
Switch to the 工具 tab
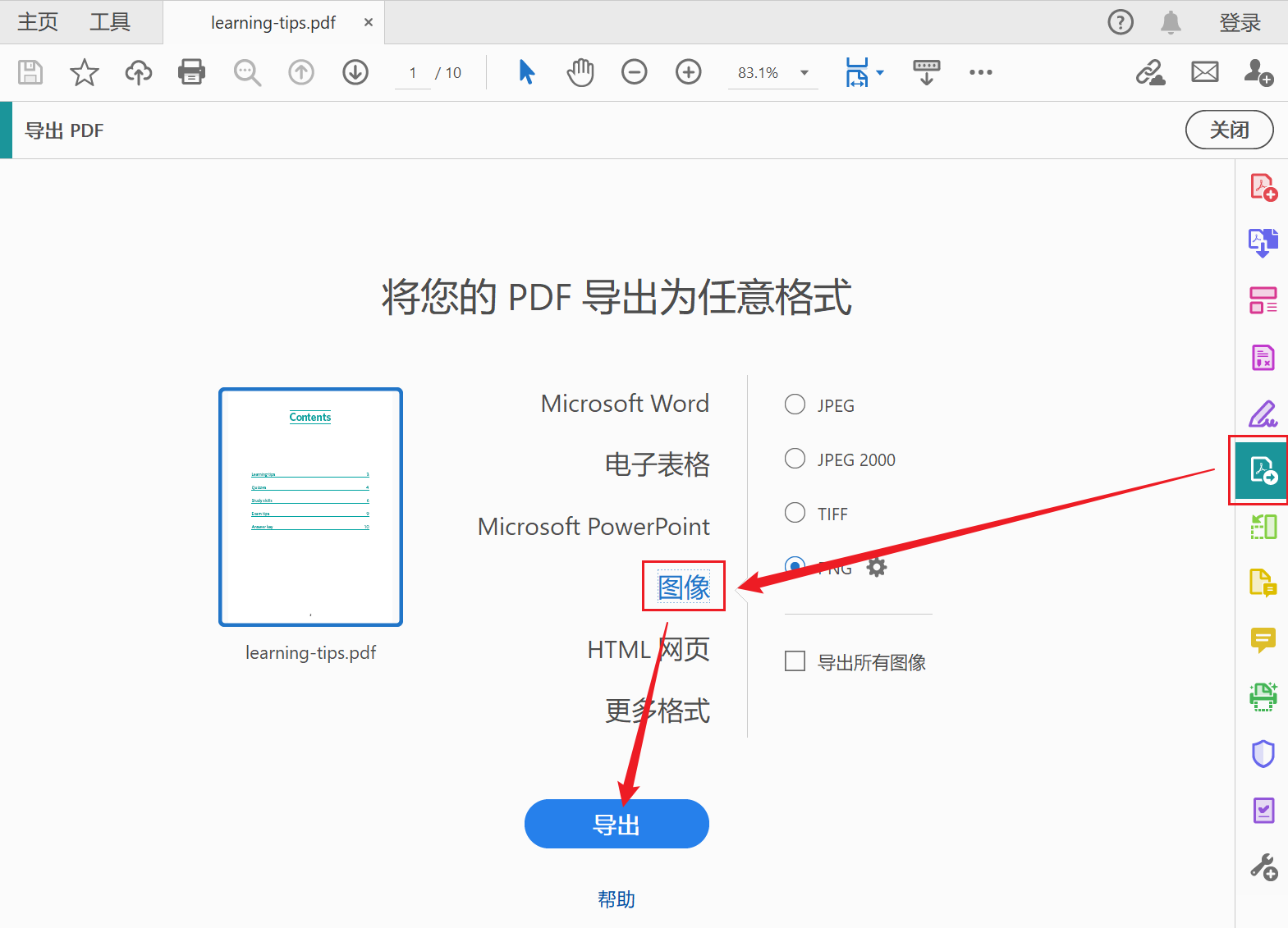click(110, 22)
